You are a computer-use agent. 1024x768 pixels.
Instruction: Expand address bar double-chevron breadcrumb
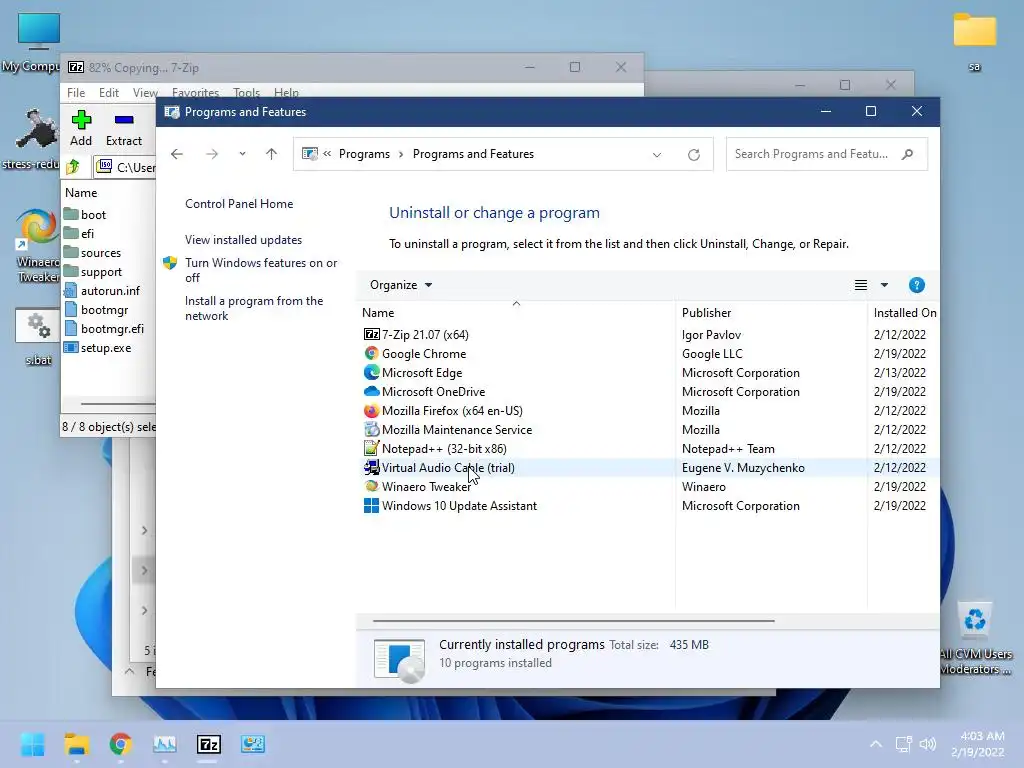point(327,153)
